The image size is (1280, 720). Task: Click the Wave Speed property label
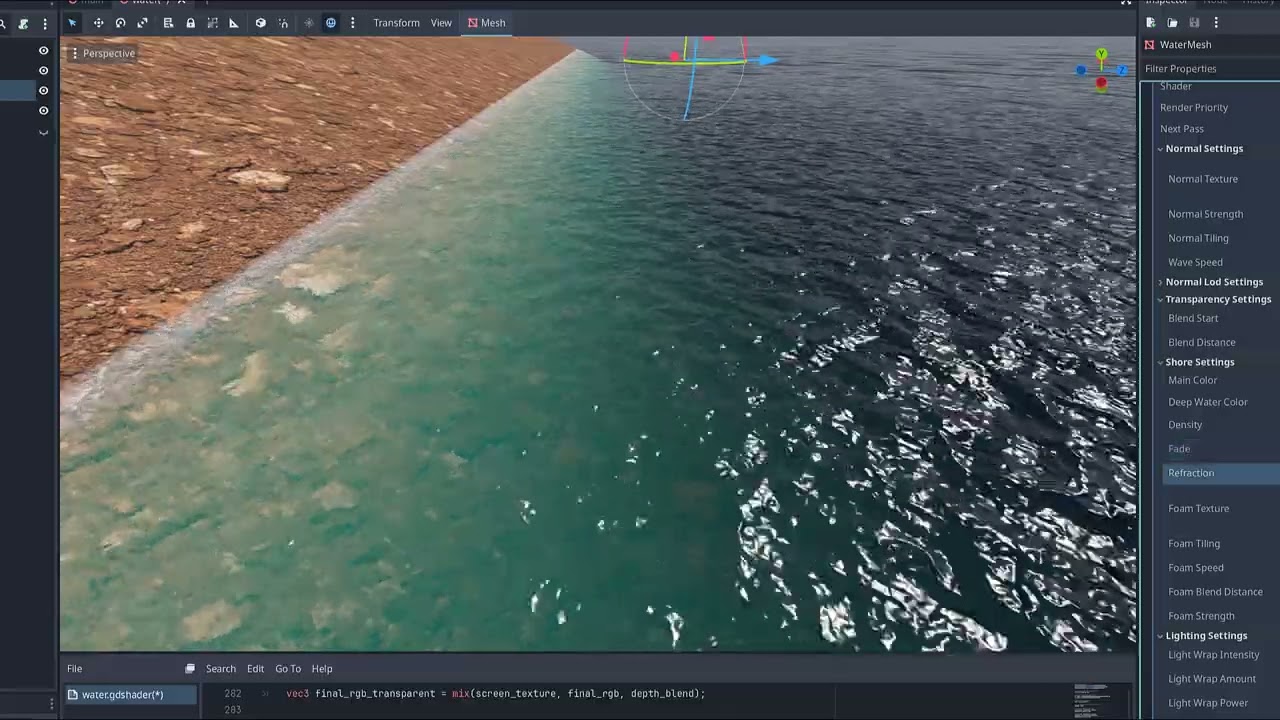[x=1195, y=262]
